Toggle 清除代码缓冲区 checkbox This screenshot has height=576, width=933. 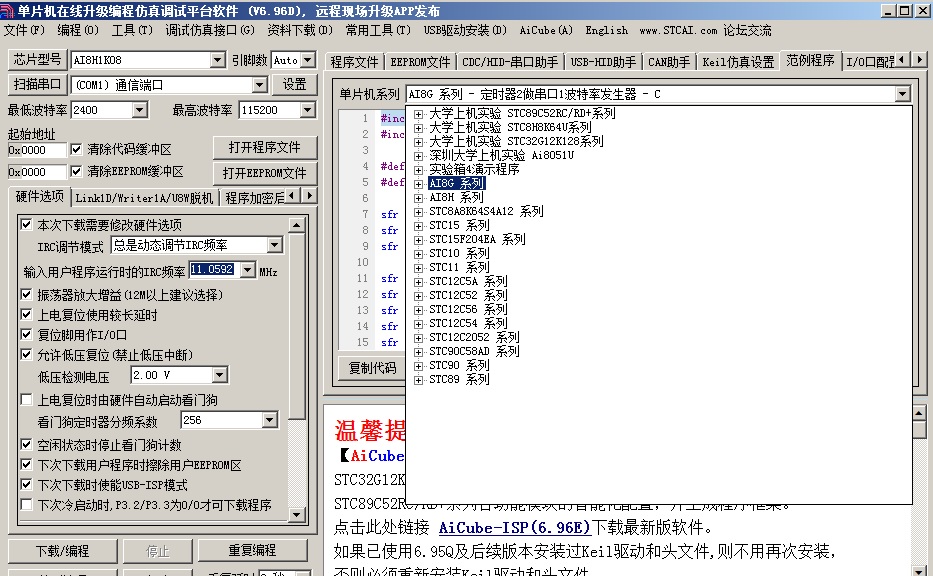click(77, 150)
